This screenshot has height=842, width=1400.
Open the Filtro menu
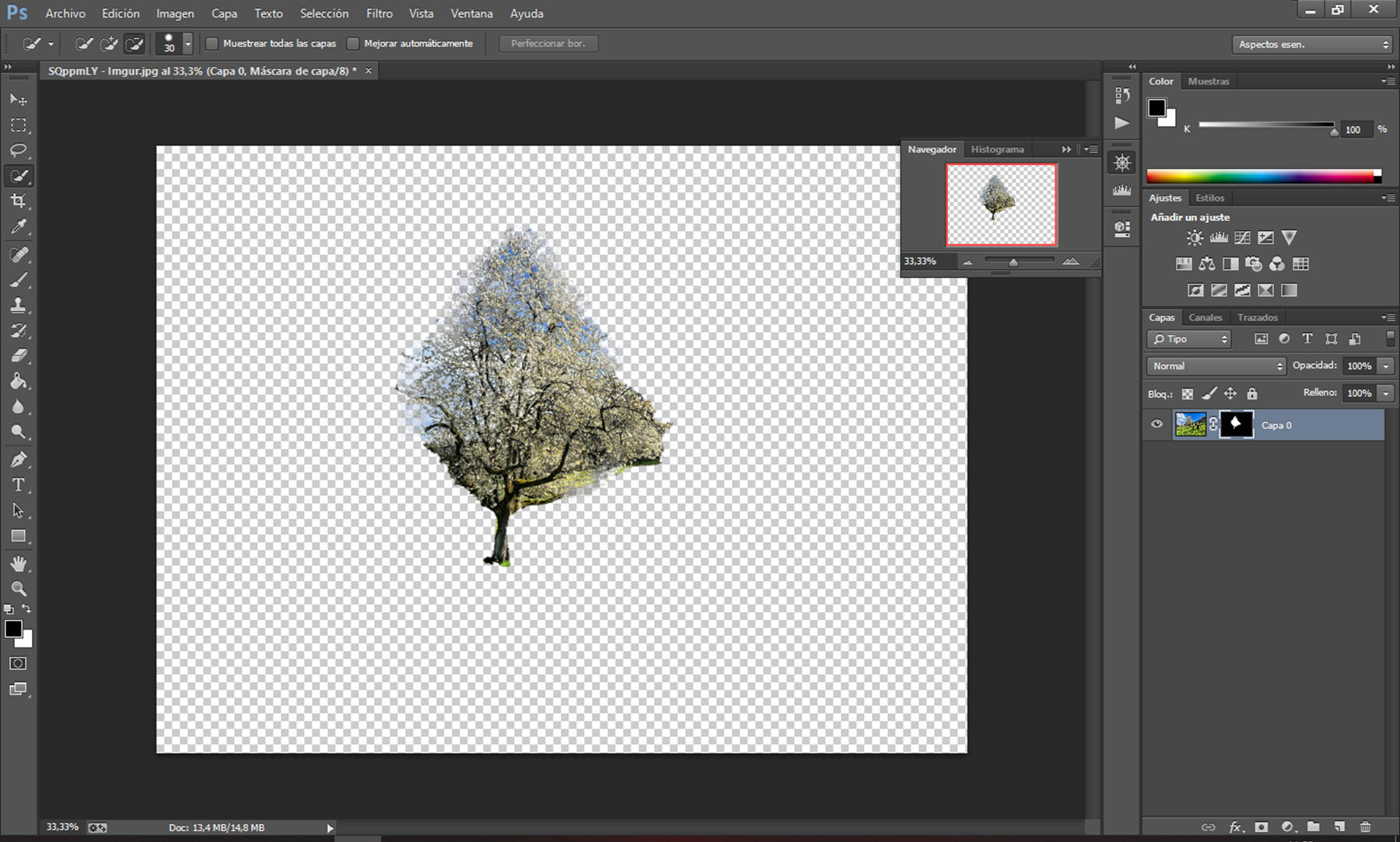coord(380,13)
